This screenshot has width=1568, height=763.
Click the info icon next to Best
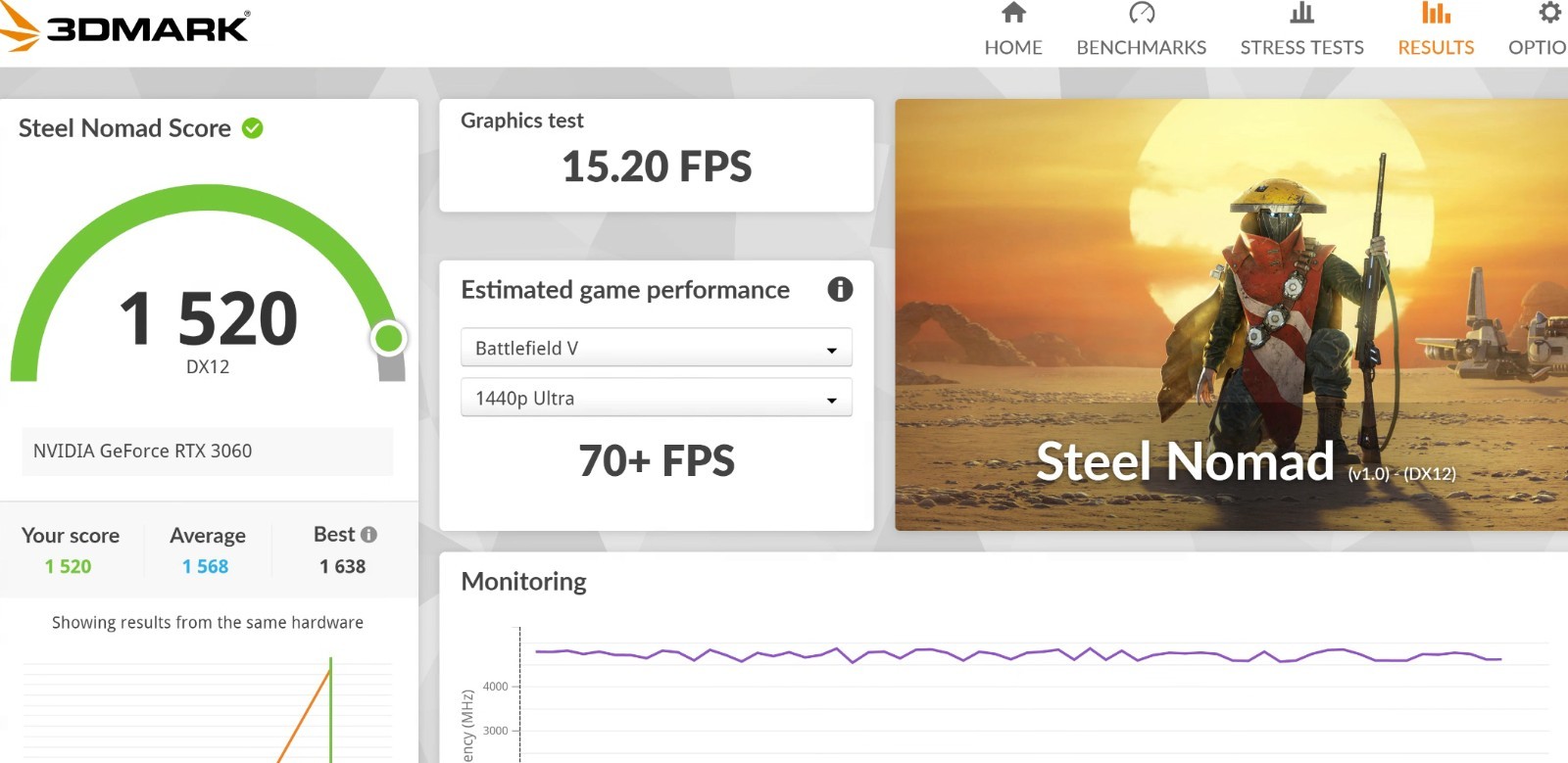(368, 535)
